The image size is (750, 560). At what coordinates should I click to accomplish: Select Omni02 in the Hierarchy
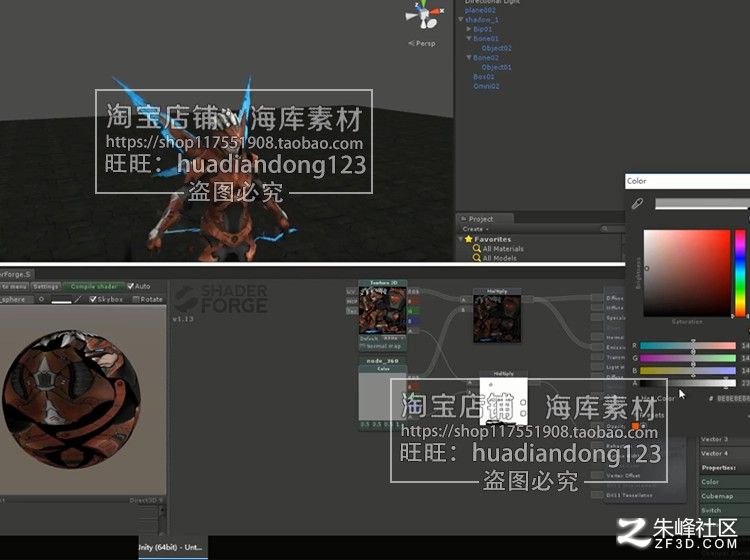click(x=486, y=86)
